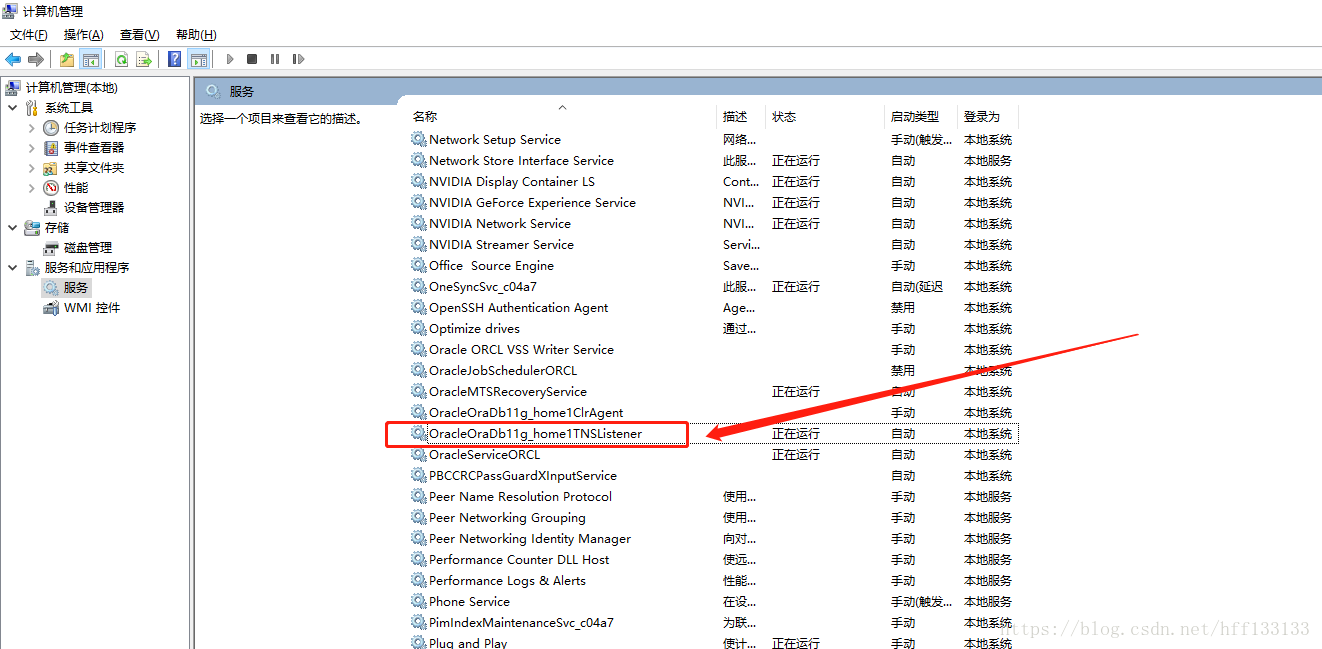Open help with the question mark icon
Screen dimensions: 1322x649
tap(175, 59)
